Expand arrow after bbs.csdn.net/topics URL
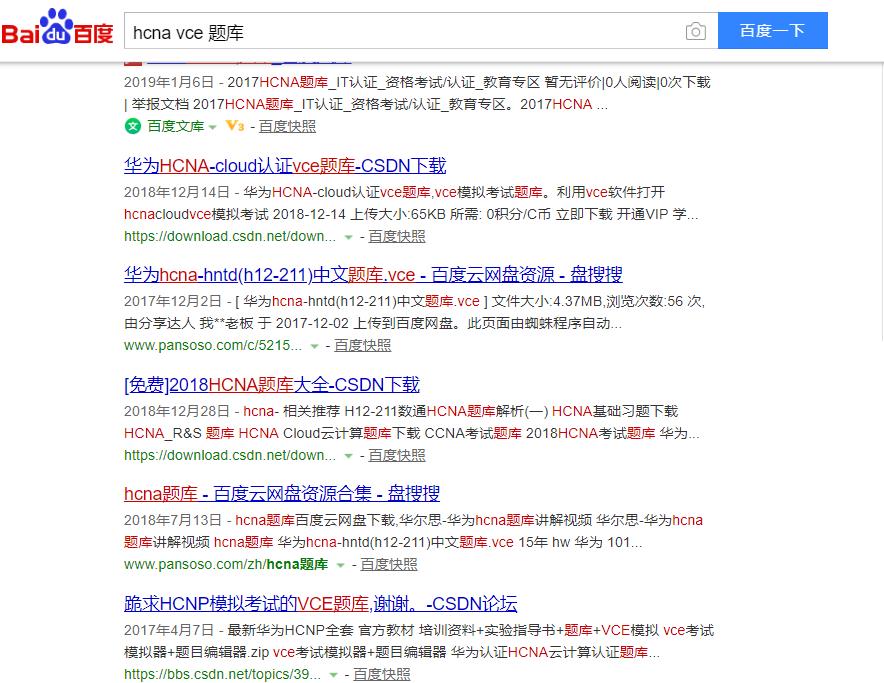 (333, 675)
